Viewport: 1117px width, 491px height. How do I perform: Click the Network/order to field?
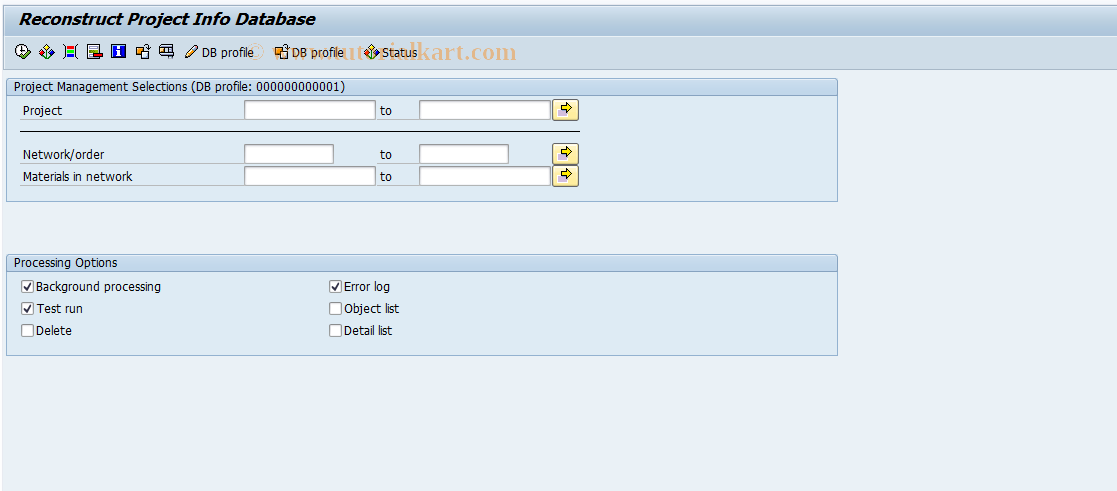tap(464, 154)
